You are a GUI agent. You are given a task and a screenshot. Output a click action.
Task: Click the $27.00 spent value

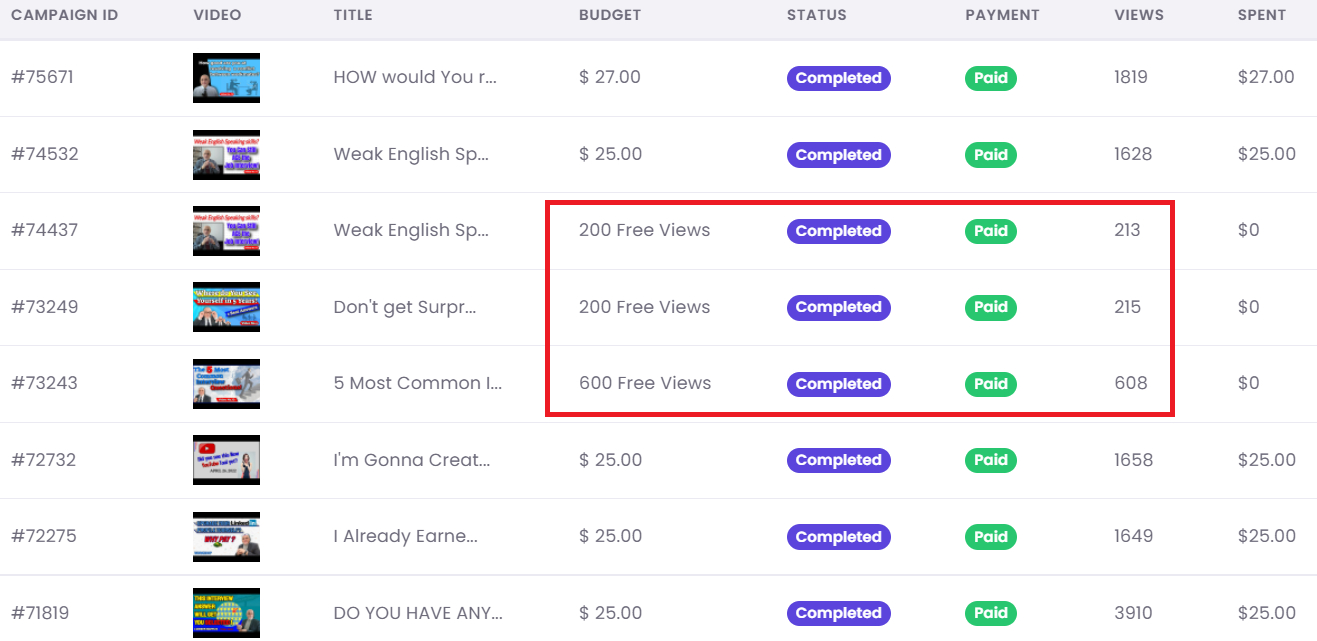[1266, 77]
